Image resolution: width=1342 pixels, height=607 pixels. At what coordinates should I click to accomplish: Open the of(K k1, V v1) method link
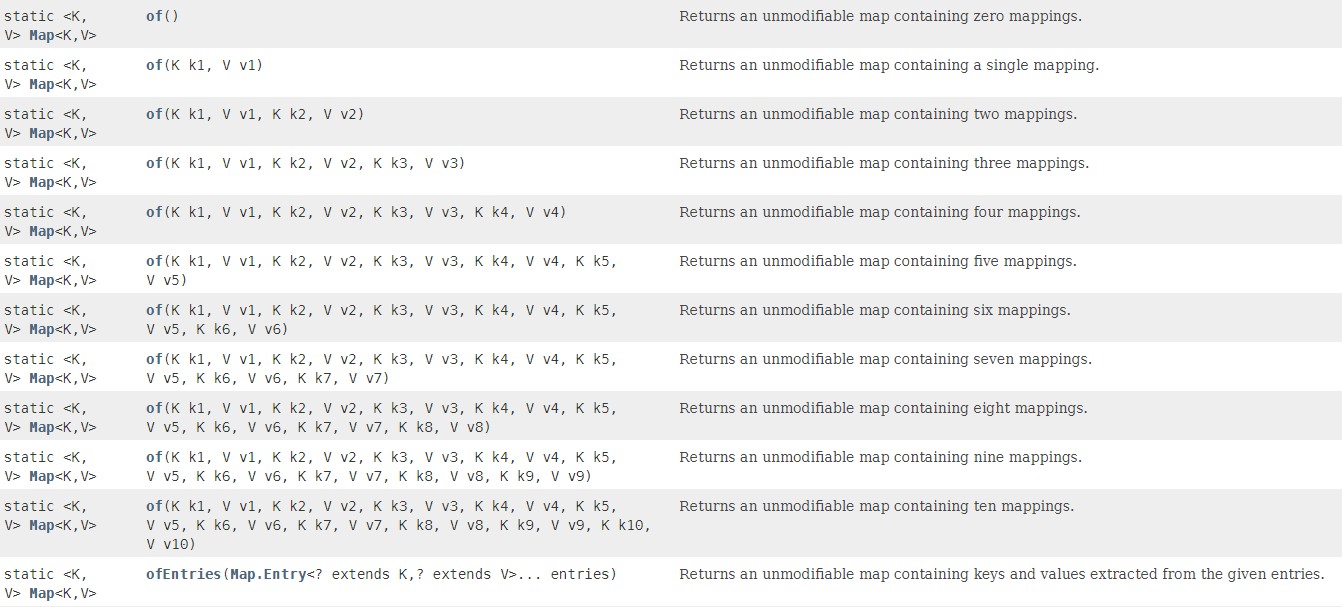point(154,66)
